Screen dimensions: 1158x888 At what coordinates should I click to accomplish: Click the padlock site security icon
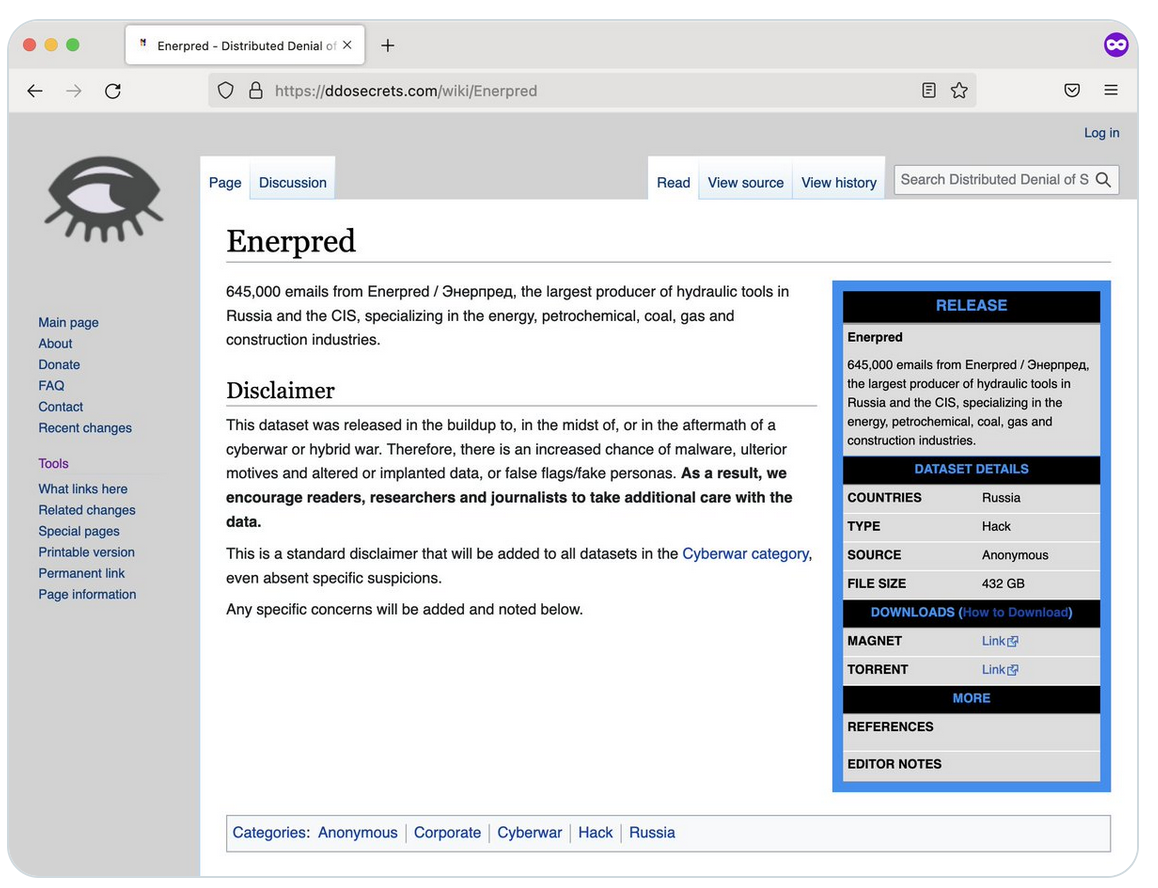coord(256,91)
